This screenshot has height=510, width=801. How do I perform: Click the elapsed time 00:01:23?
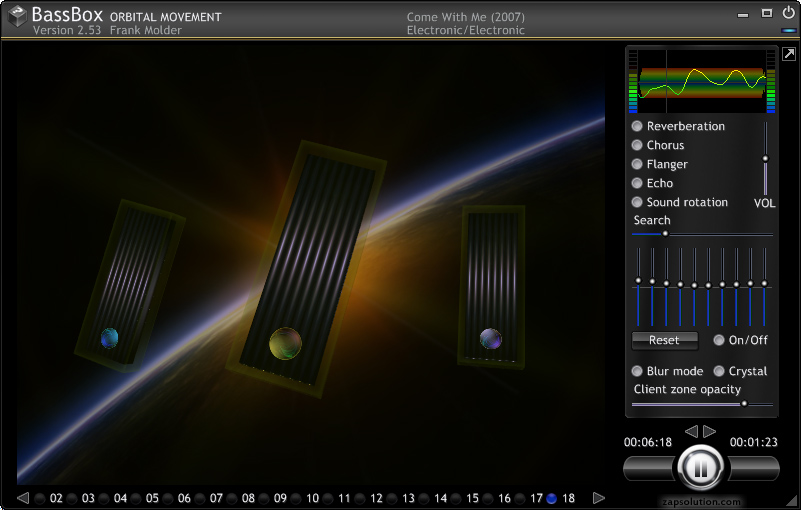click(x=753, y=442)
